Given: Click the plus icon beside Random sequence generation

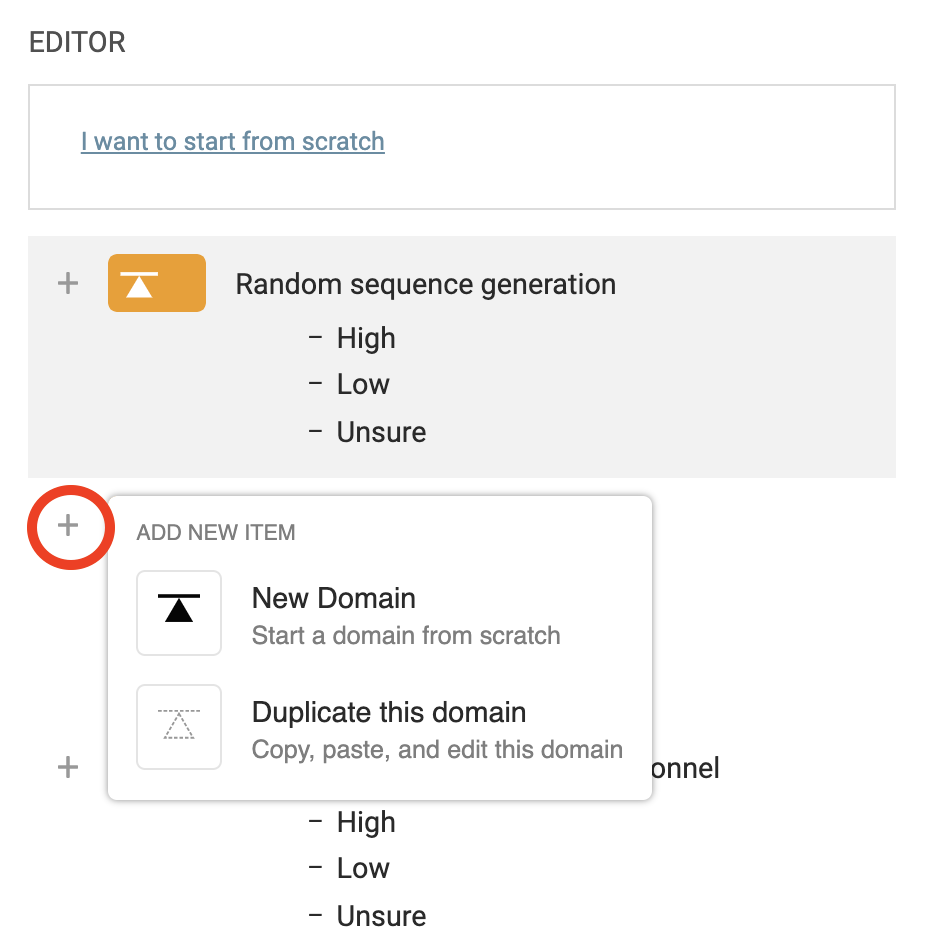Looking at the screenshot, I should tap(67, 284).
